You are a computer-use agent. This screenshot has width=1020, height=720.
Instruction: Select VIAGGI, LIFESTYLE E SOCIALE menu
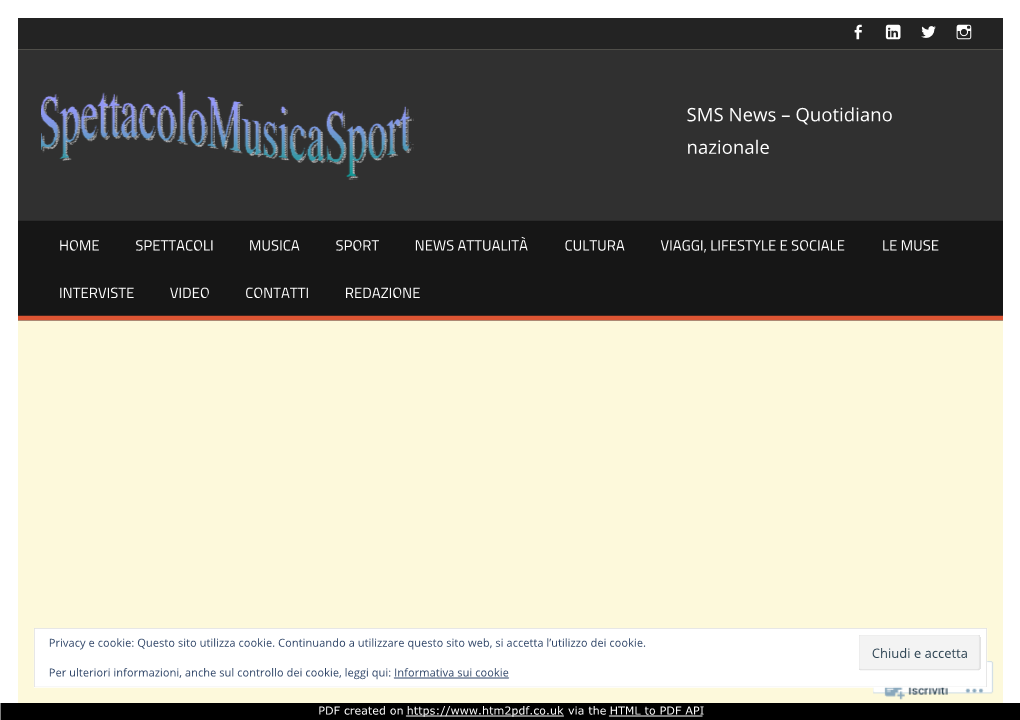752,245
